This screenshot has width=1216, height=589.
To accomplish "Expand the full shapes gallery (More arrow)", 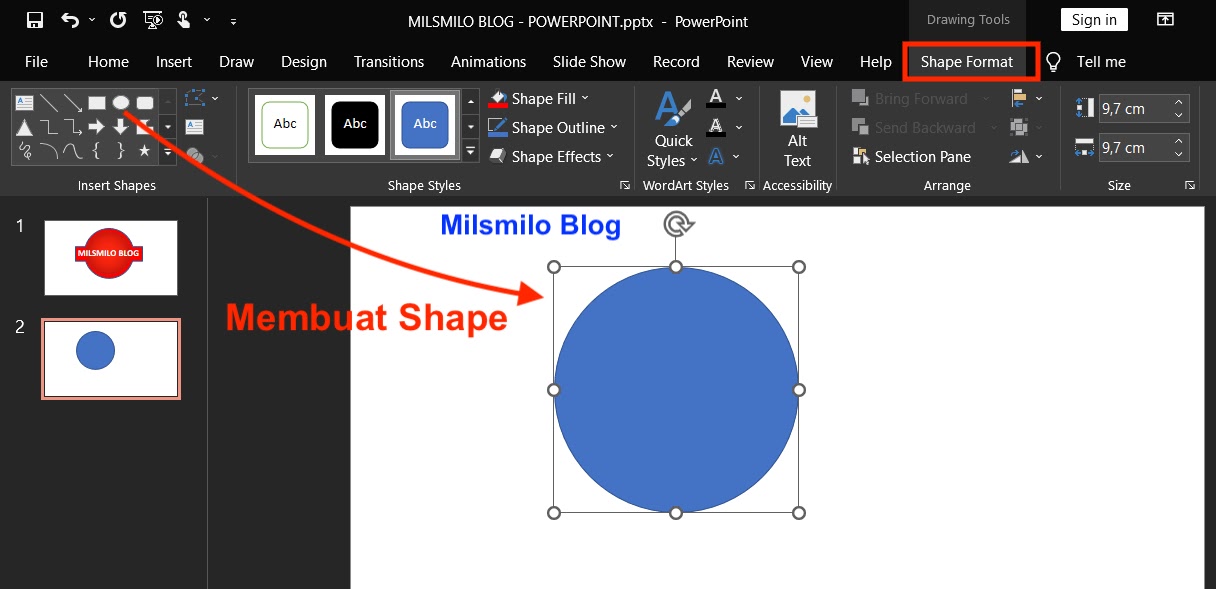I will (168, 151).
